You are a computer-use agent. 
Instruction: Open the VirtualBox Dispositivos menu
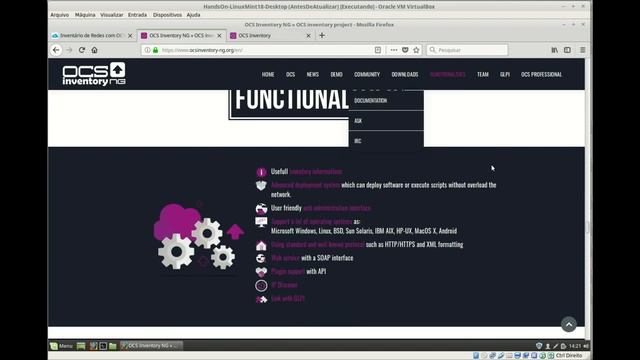tap(167, 15)
